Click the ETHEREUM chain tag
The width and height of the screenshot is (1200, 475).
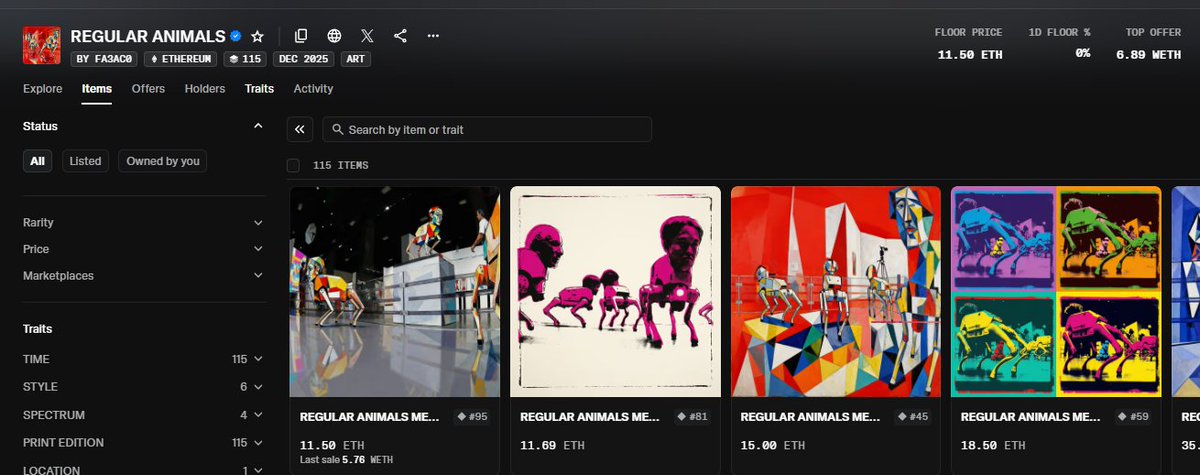(x=180, y=59)
